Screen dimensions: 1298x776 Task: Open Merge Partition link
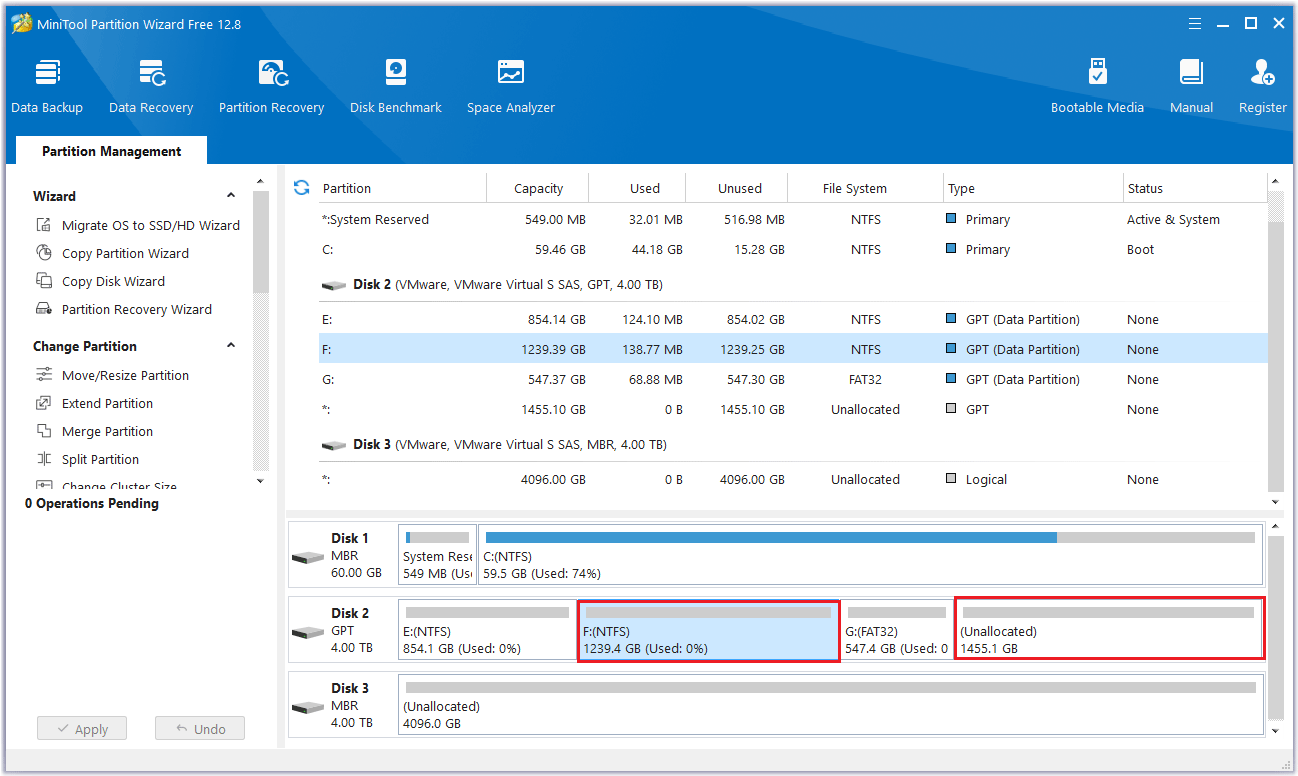click(107, 431)
